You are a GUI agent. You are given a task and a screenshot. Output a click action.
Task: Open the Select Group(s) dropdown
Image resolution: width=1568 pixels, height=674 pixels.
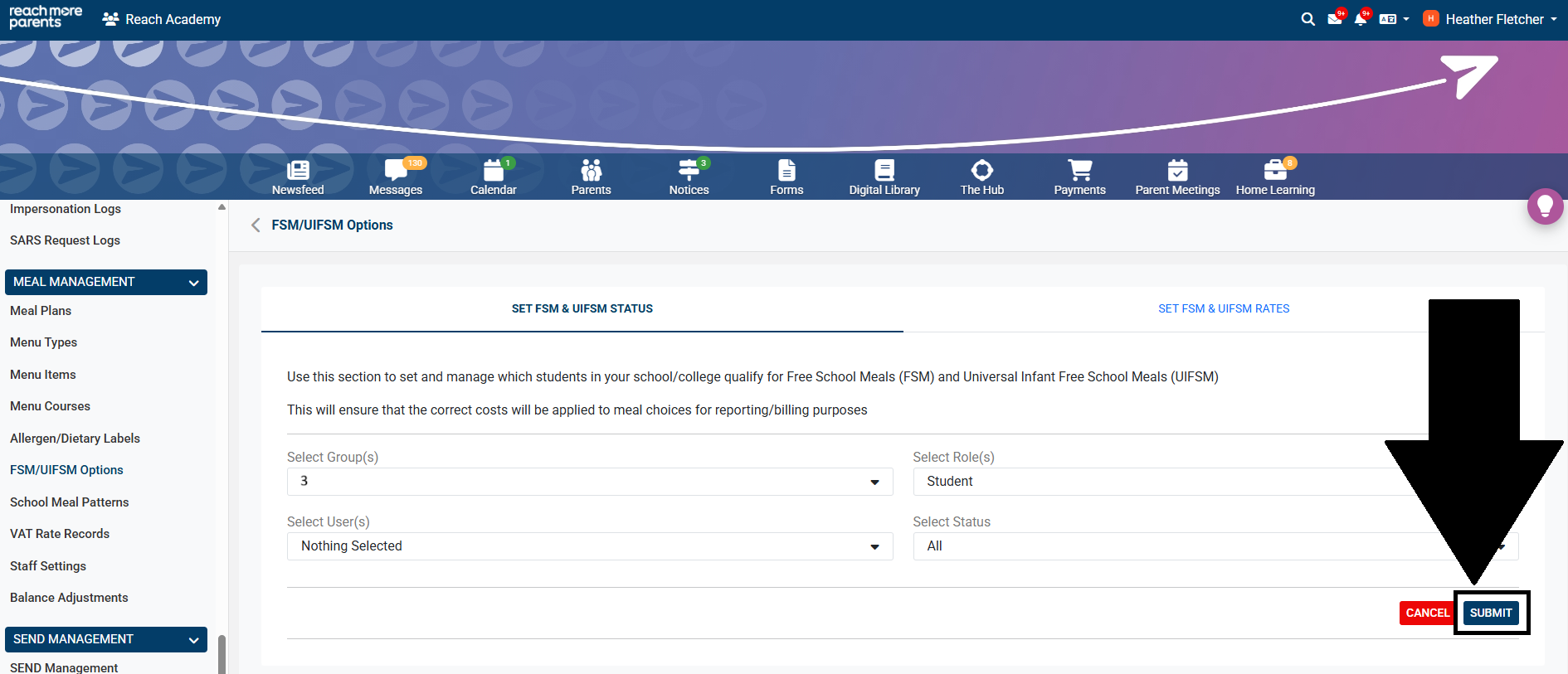coord(589,482)
